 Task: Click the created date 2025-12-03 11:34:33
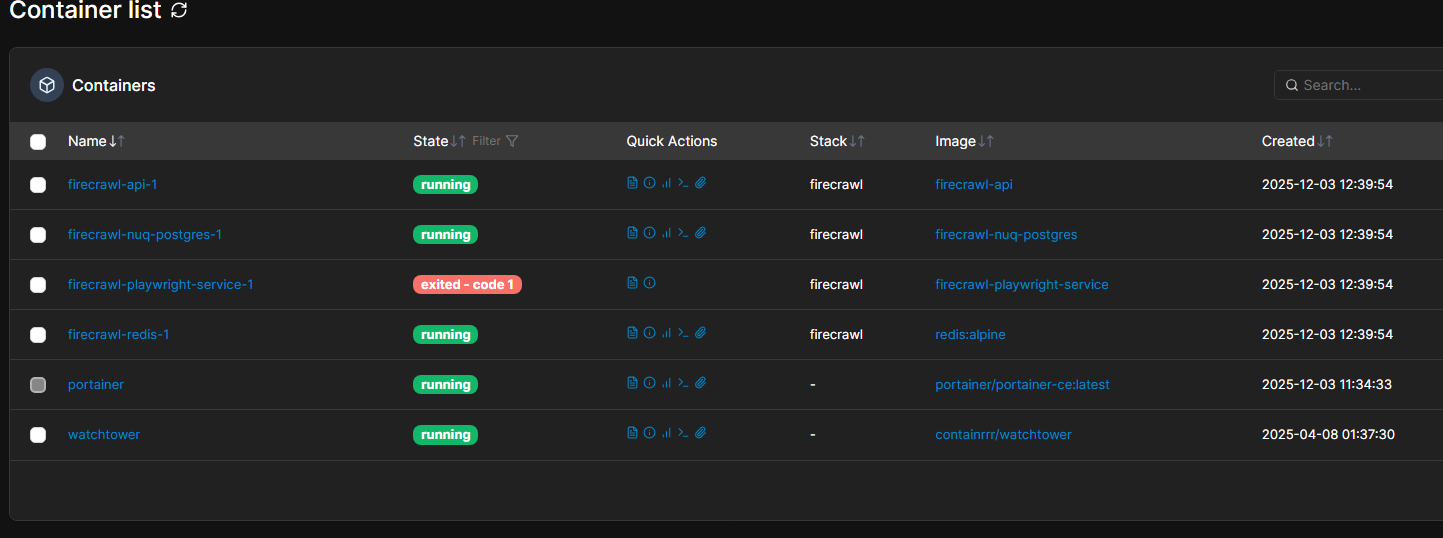[x=1327, y=384]
